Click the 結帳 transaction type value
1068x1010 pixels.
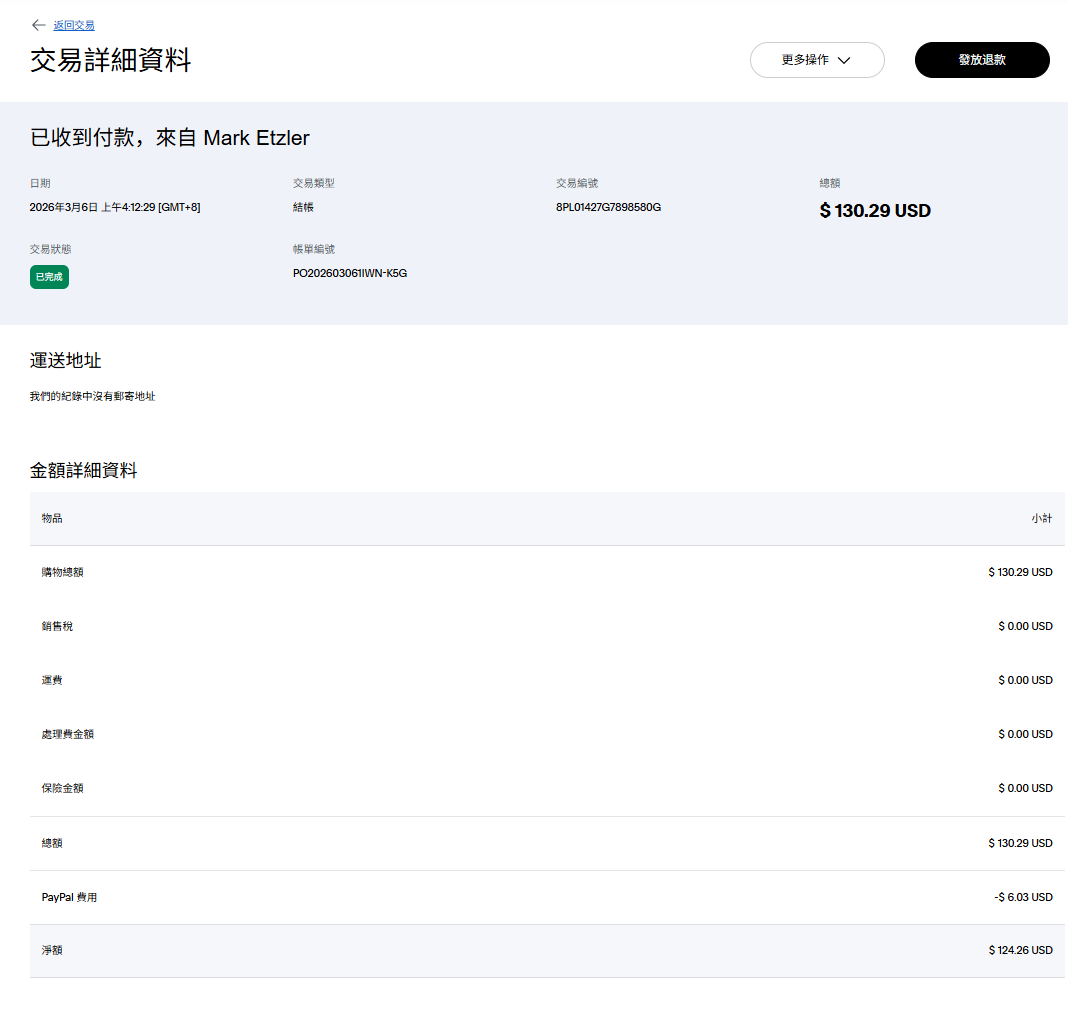coord(304,207)
